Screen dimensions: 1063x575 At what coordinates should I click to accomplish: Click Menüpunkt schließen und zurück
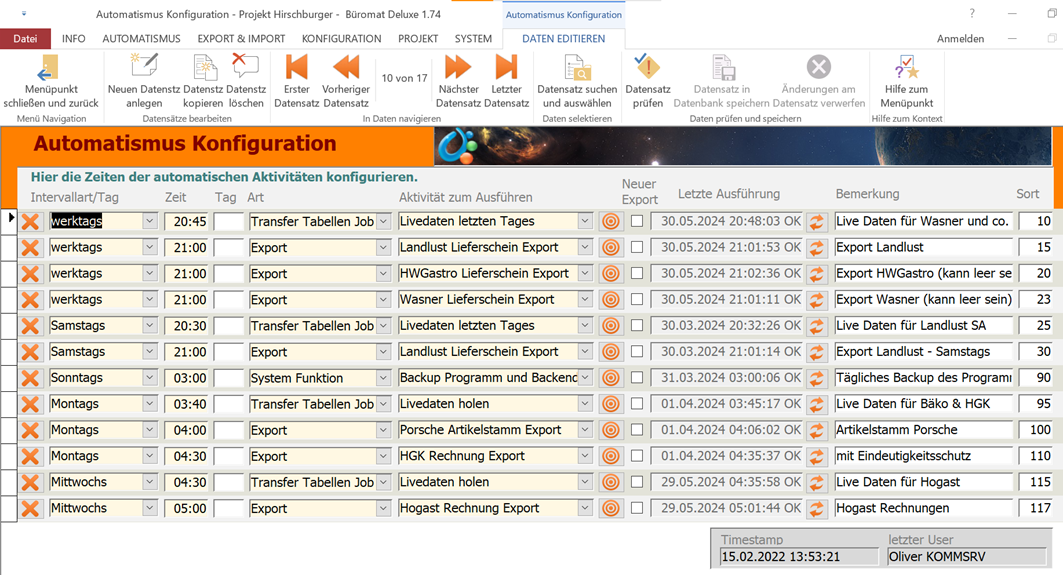pyautogui.click(x=50, y=80)
